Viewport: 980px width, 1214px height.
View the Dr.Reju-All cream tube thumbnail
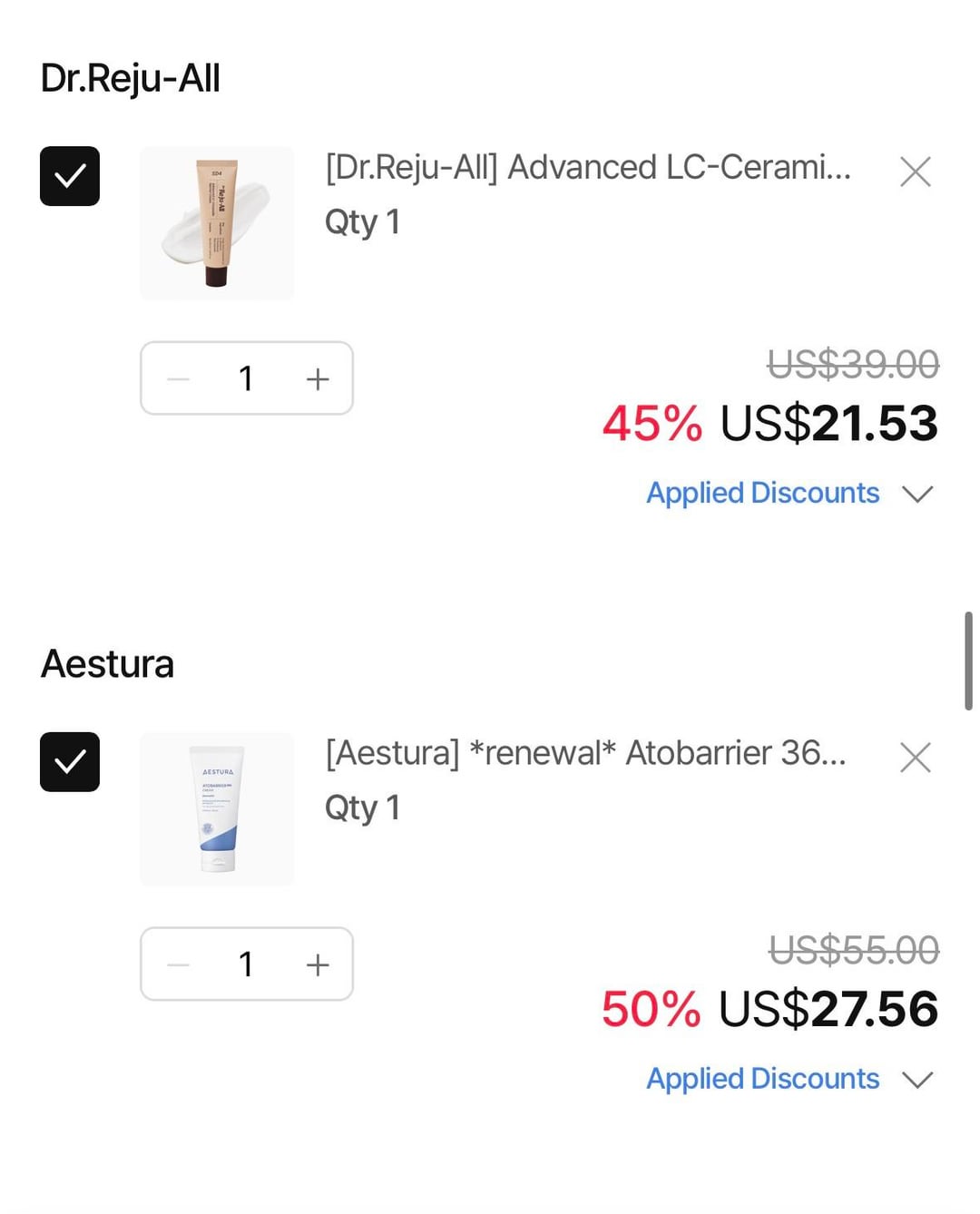tap(217, 223)
